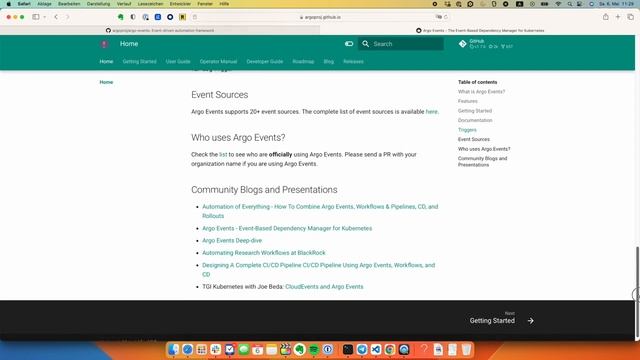640x360 pixels.
Task: Open the Fenster menu
Action: pos(205,4)
